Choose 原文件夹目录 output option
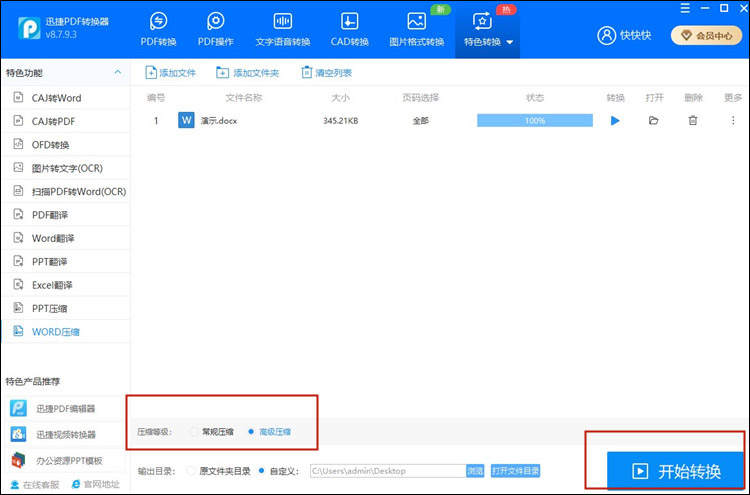 pos(219,471)
